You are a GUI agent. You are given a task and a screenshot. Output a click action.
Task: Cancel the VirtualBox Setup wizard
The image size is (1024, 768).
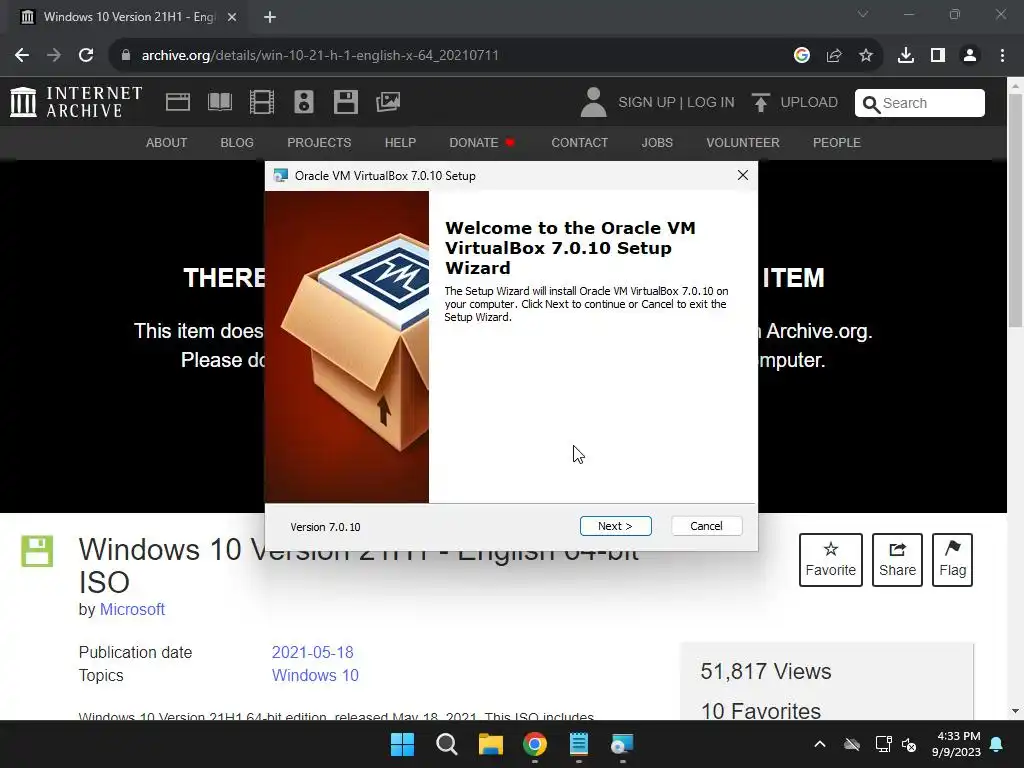pos(706,526)
